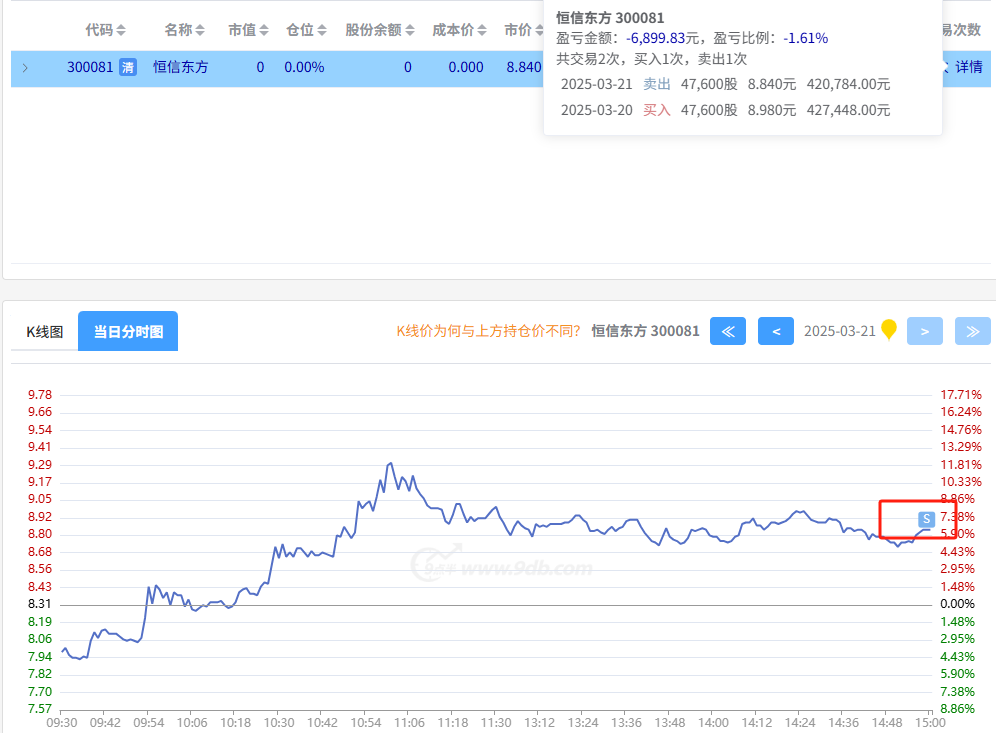The height and width of the screenshot is (733, 996).
Task: Click the 清 badge next to 300081
Action: (x=127, y=68)
